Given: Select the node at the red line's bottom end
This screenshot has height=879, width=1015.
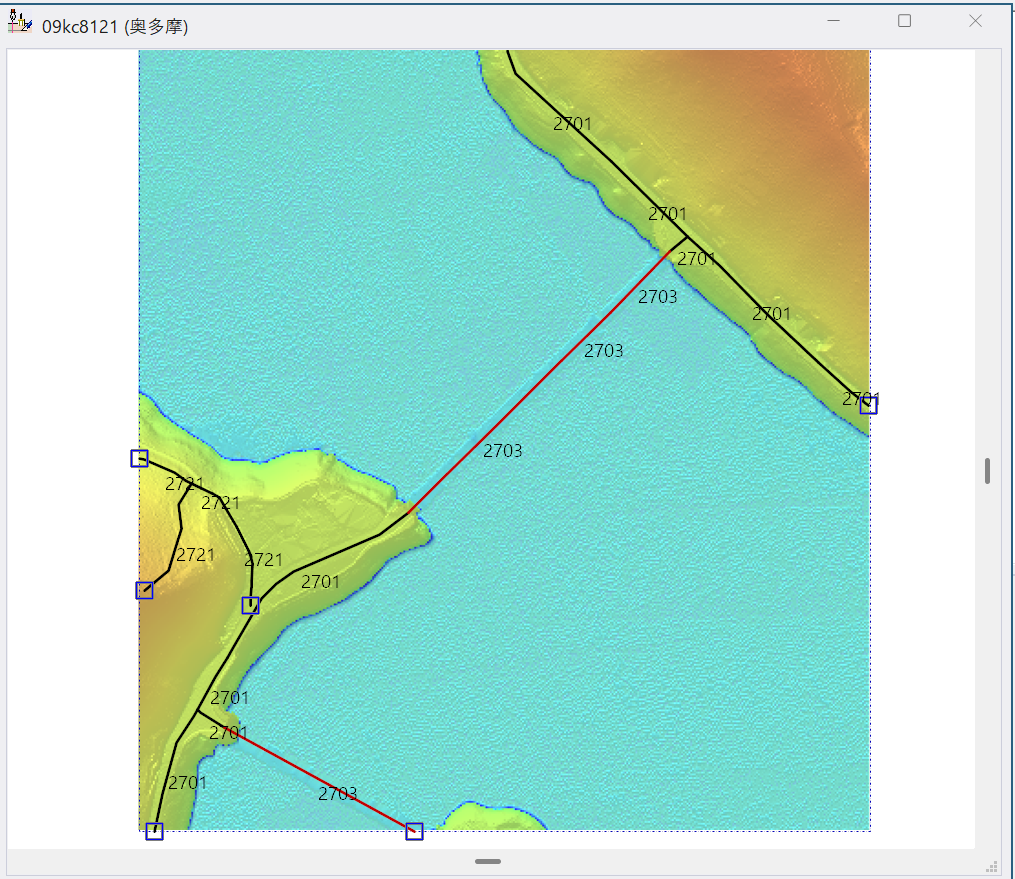Looking at the screenshot, I should (x=414, y=831).
